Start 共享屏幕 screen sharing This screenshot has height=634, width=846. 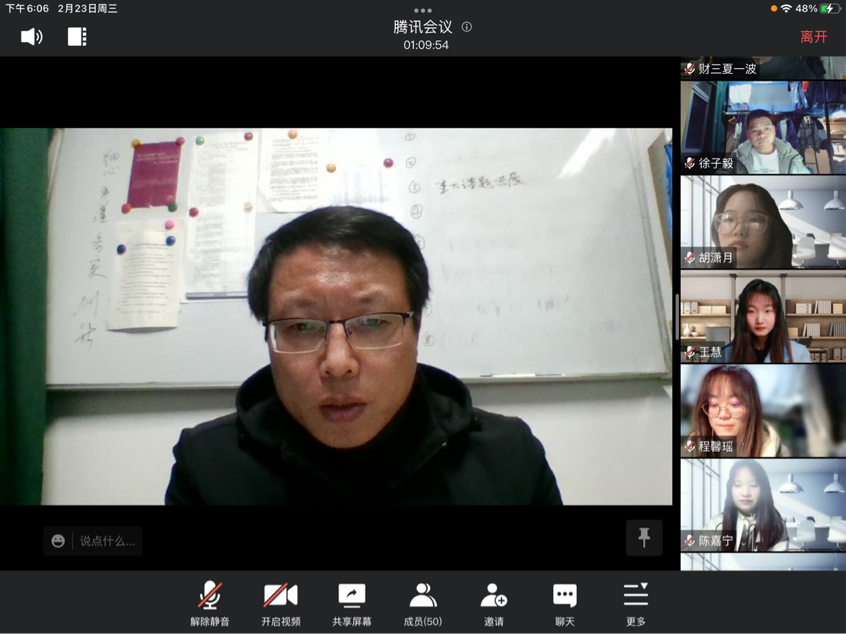[352, 604]
